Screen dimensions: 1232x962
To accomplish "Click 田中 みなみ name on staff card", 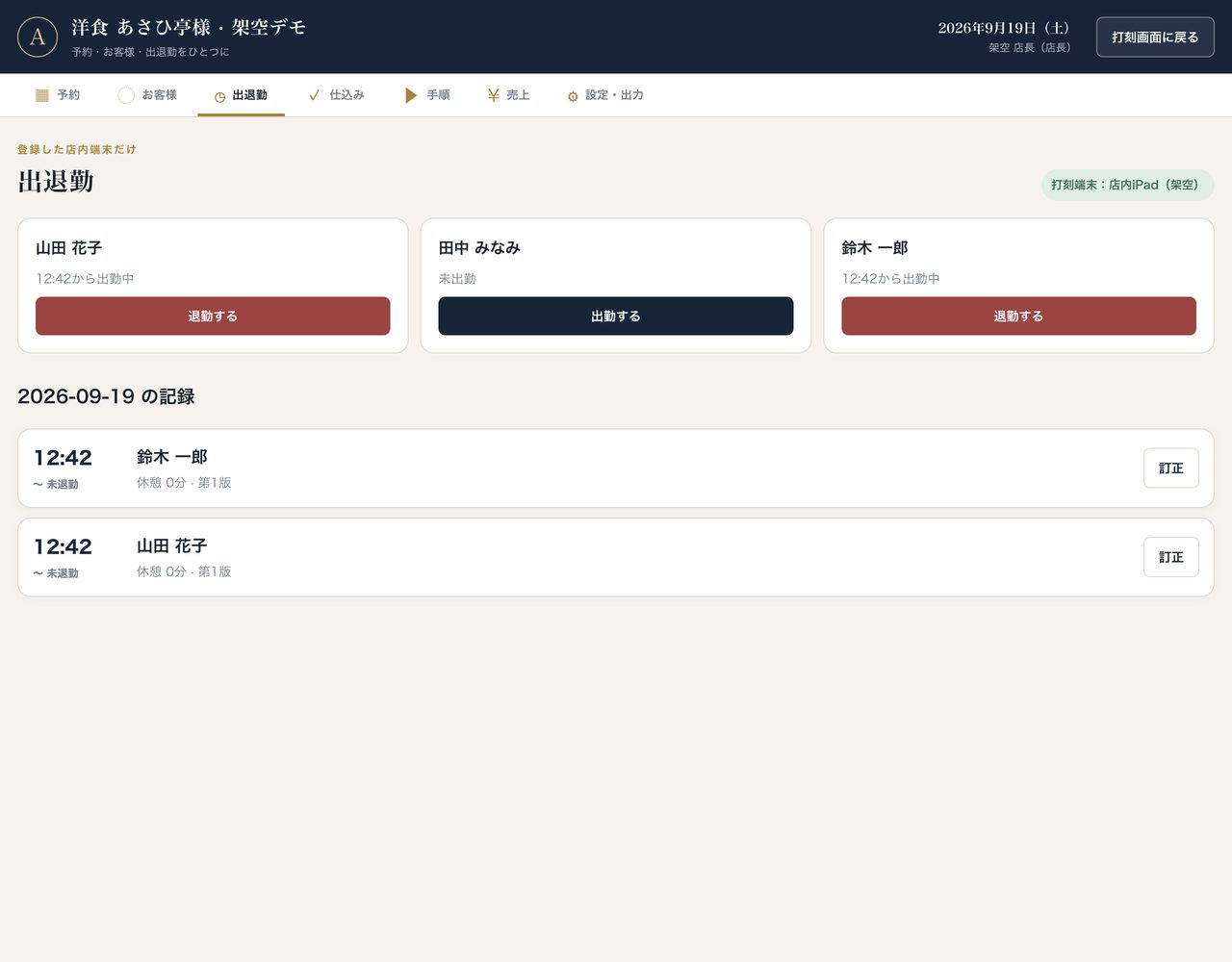I will pyautogui.click(x=479, y=247).
